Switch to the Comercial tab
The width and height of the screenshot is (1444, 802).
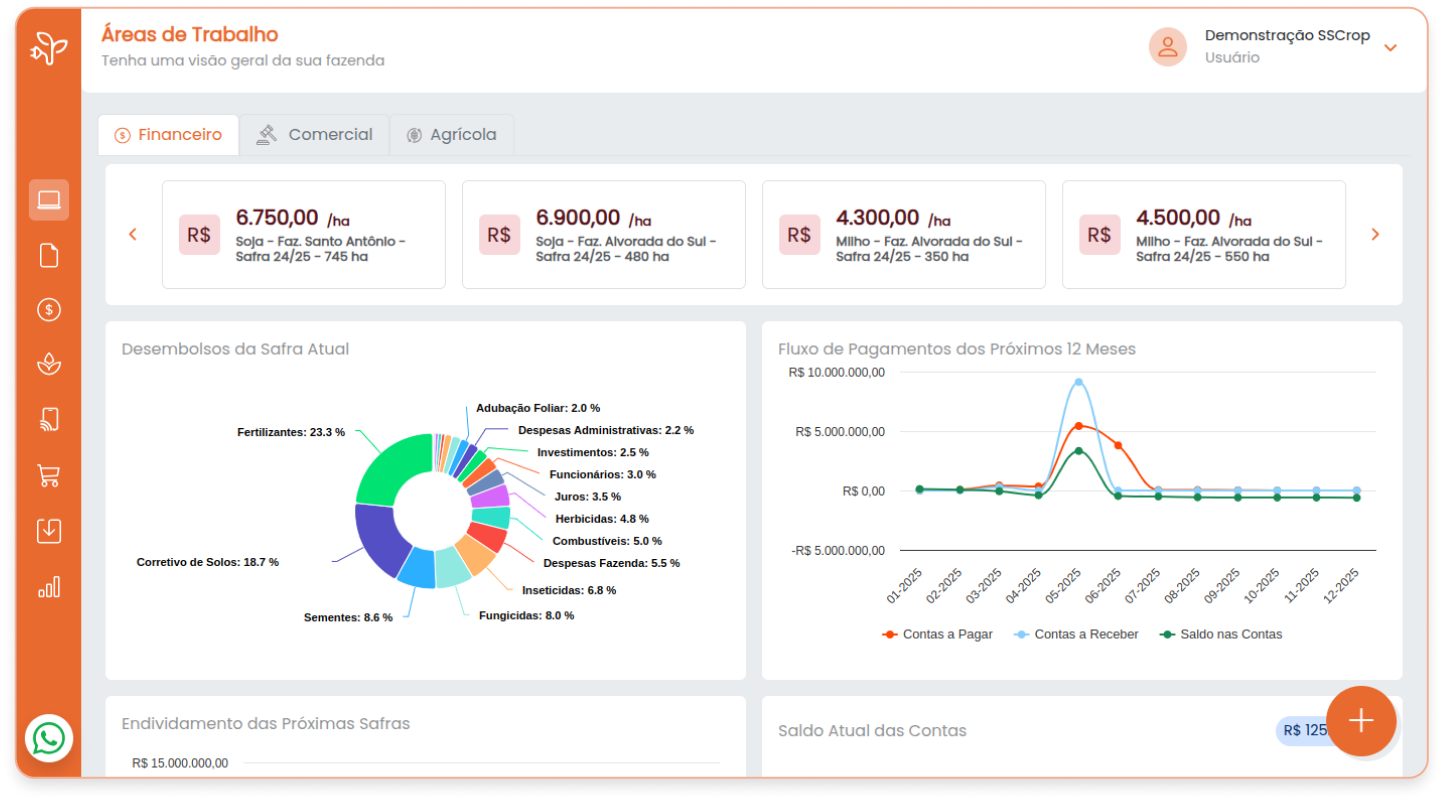click(315, 134)
